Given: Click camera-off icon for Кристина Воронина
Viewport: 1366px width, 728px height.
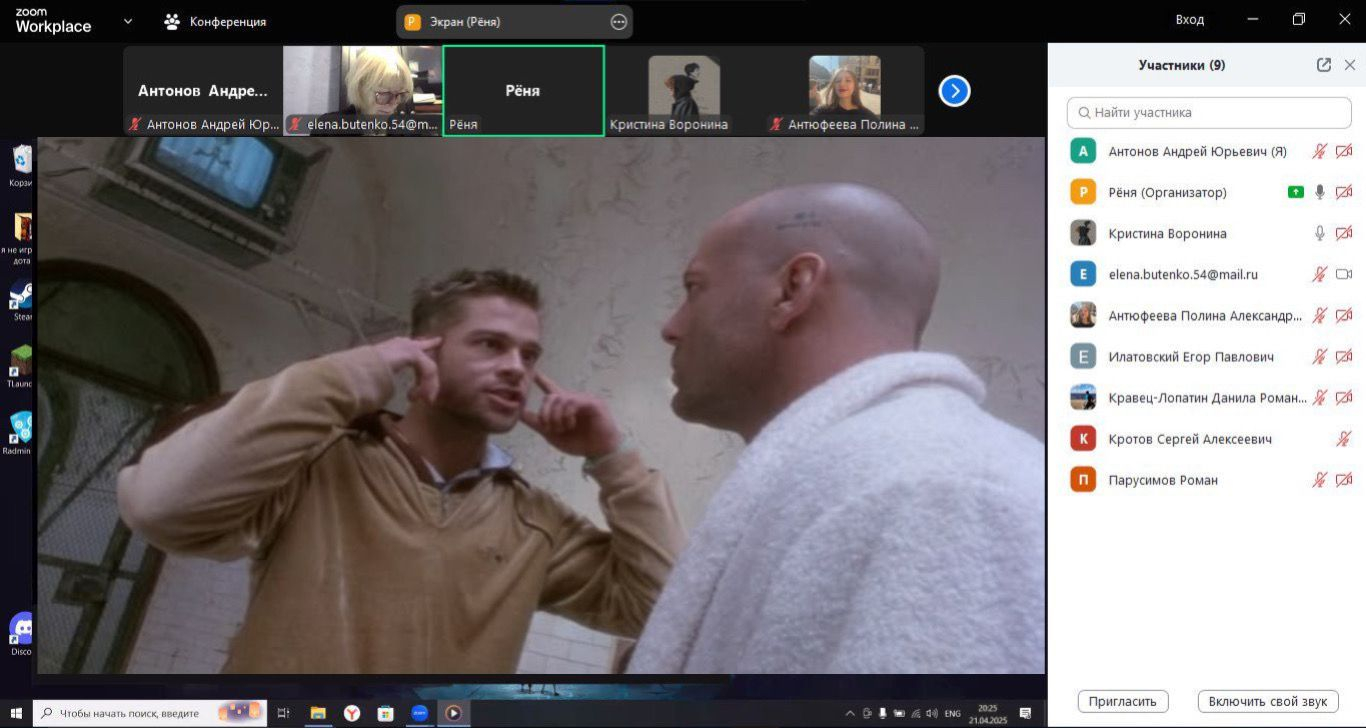Looking at the screenshot, I should tap(1344, 233).
